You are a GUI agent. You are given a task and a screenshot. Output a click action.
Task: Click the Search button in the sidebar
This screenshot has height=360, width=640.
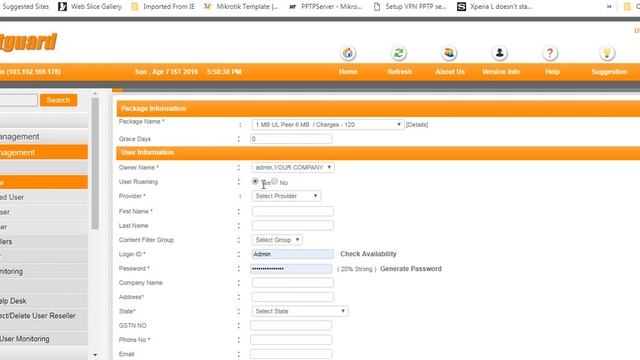pyautogui.click(x=58, y=100)
